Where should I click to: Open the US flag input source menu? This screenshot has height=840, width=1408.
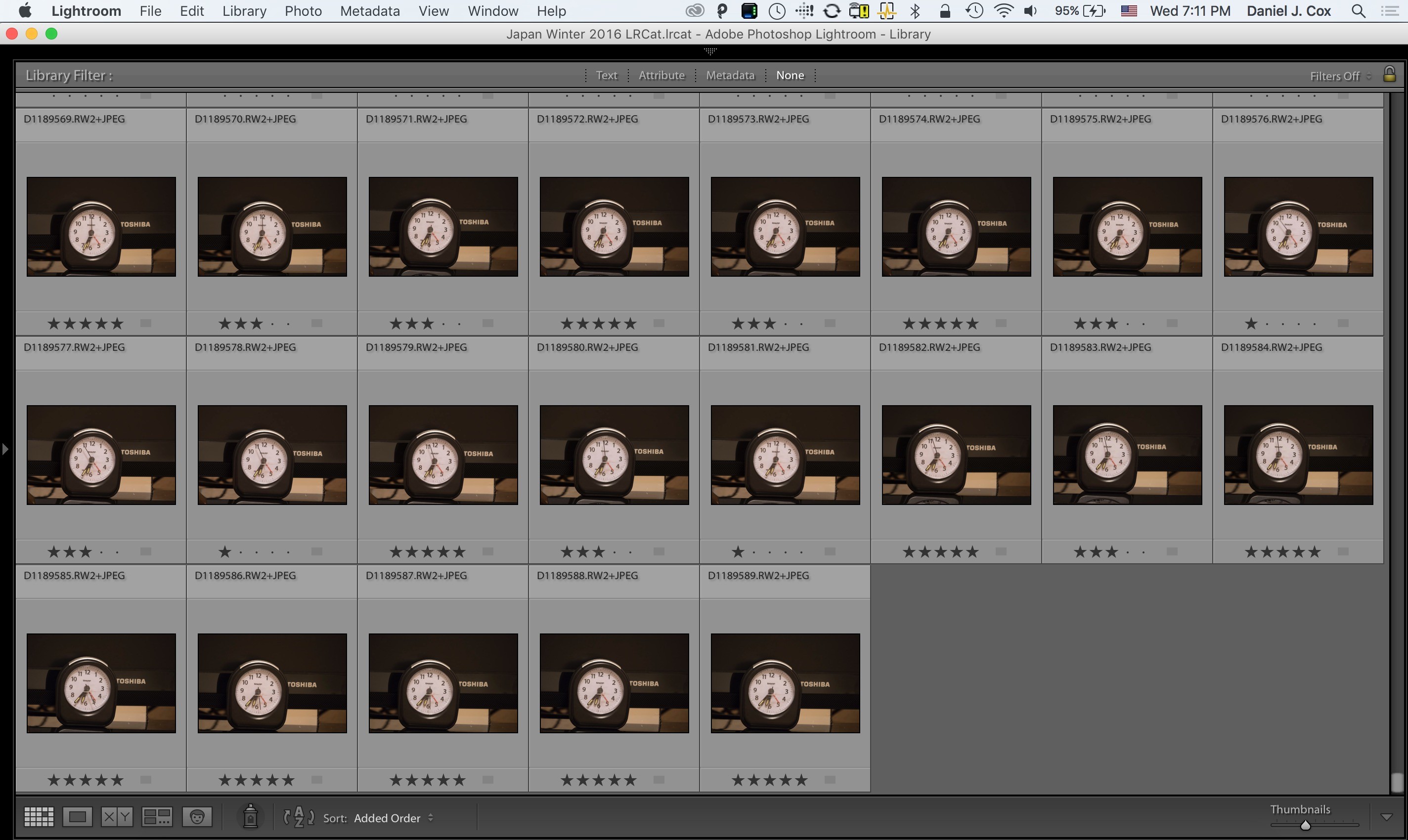(x=1129, y=11)
